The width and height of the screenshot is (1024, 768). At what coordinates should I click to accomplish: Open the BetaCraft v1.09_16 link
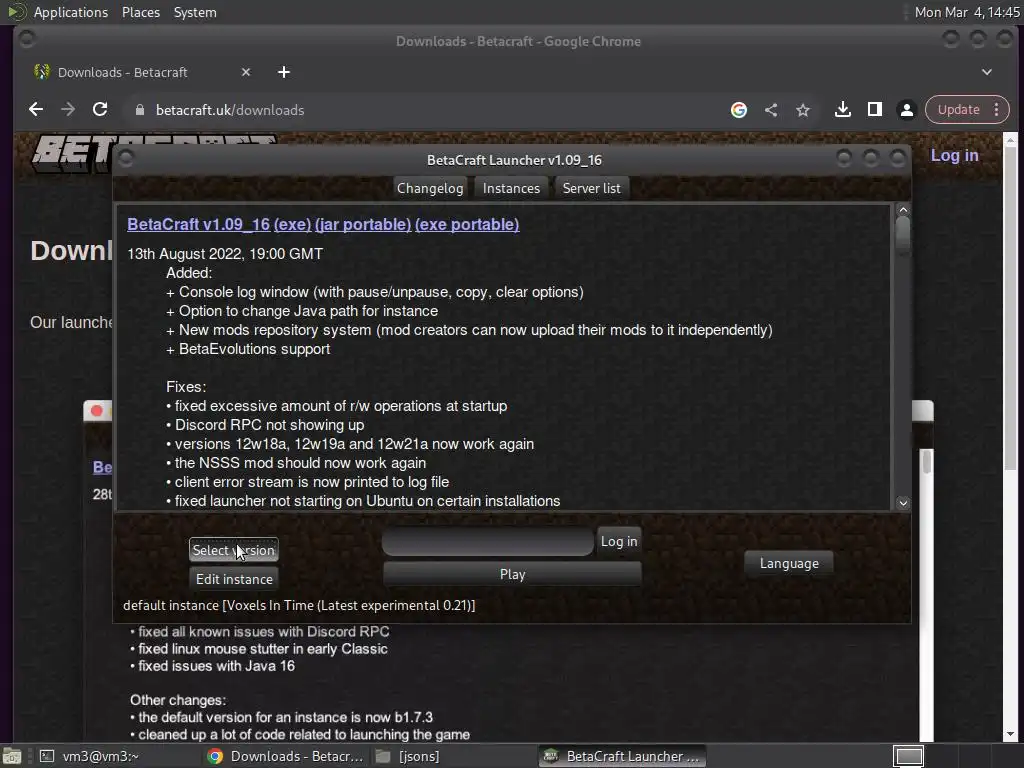(x=199, y=224)
